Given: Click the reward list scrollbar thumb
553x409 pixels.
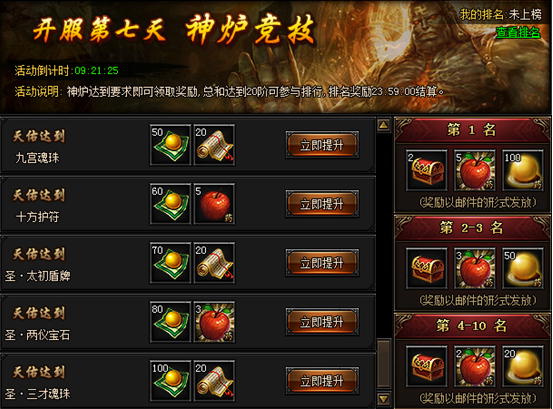Looking at the screenshot, I should point(384,363).
